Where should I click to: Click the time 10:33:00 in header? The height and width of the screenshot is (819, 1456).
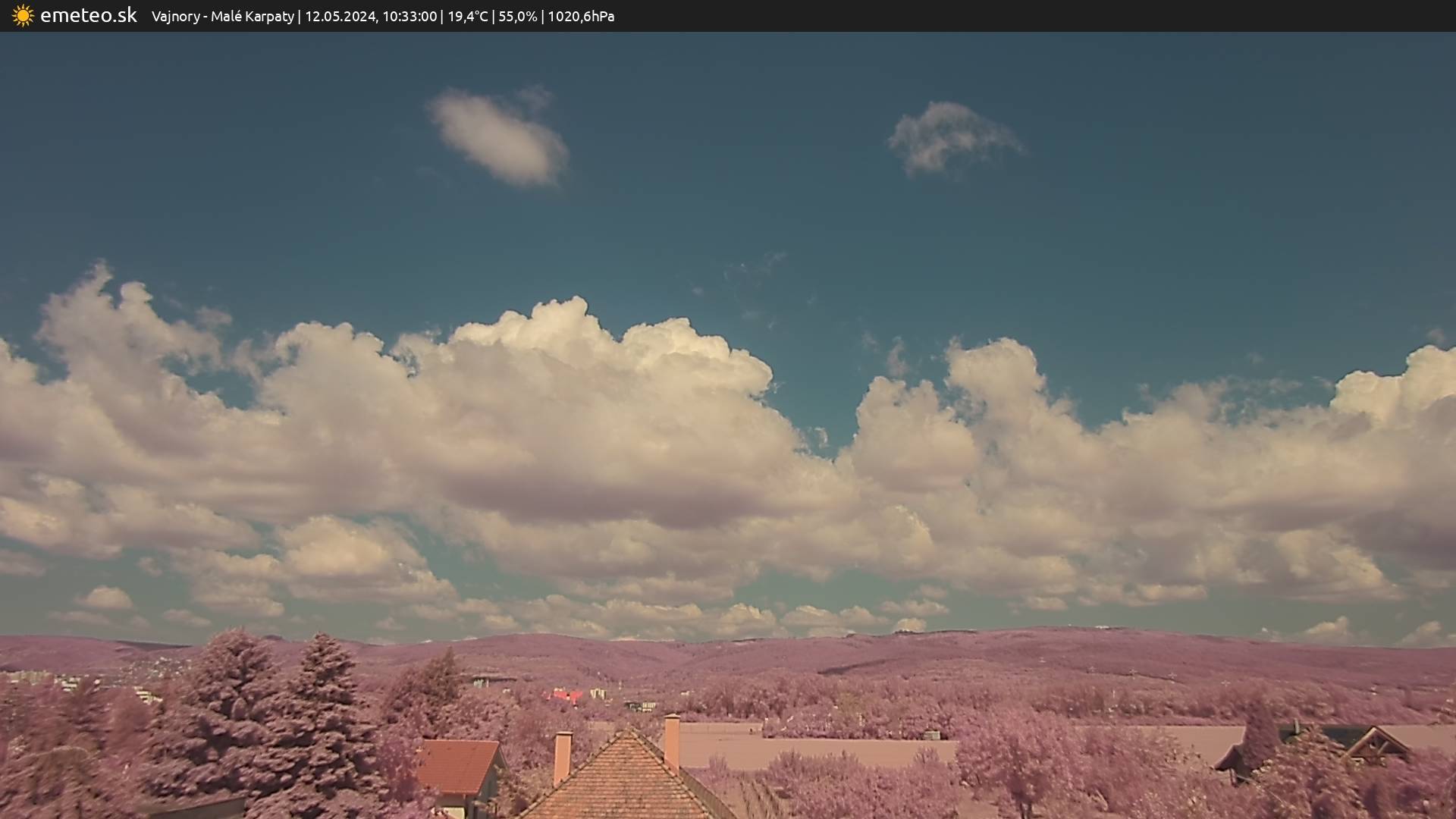409,17
